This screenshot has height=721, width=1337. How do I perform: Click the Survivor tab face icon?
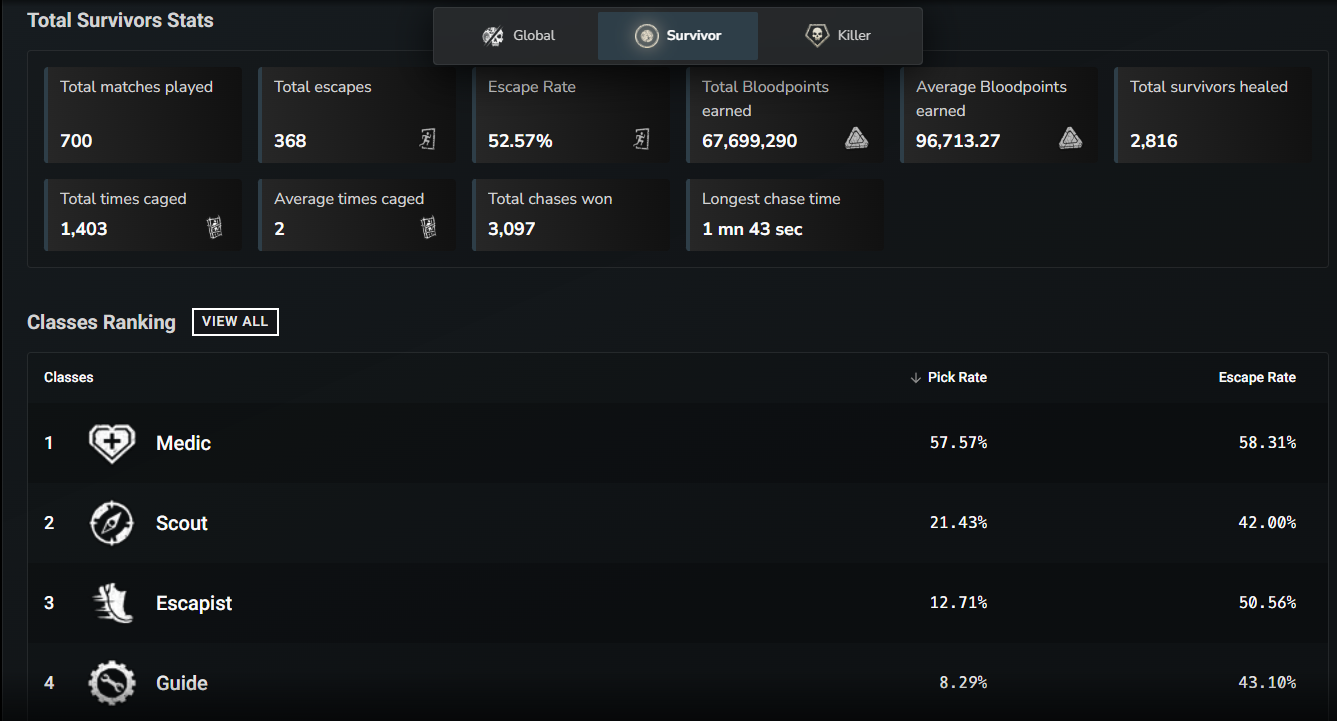point(647,36)
